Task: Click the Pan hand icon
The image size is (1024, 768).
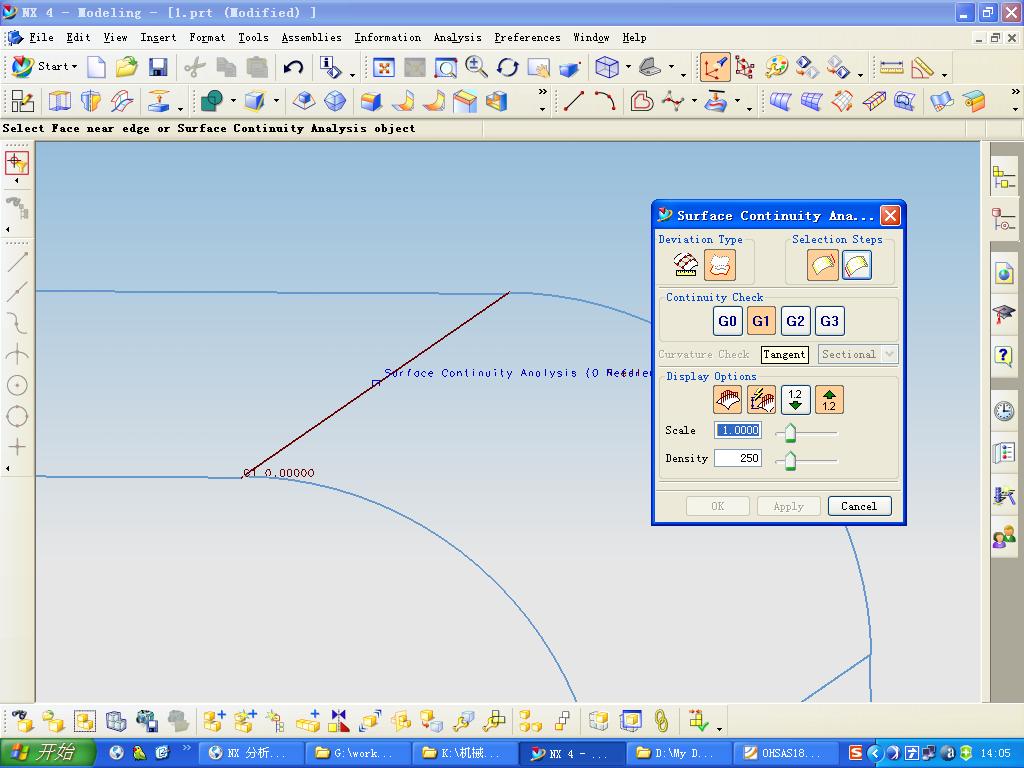Action: [538, 67]
